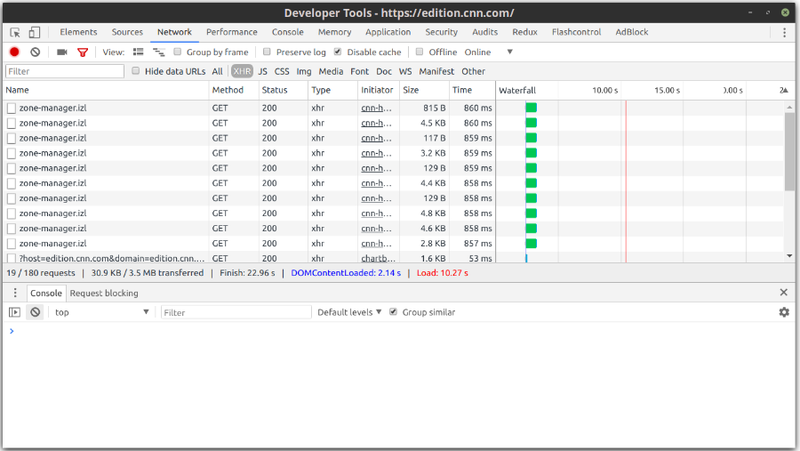The width and height of the screenshot is (800, 451).
Task: Open the Online throttling dropdown
Action: click(488, 52)
